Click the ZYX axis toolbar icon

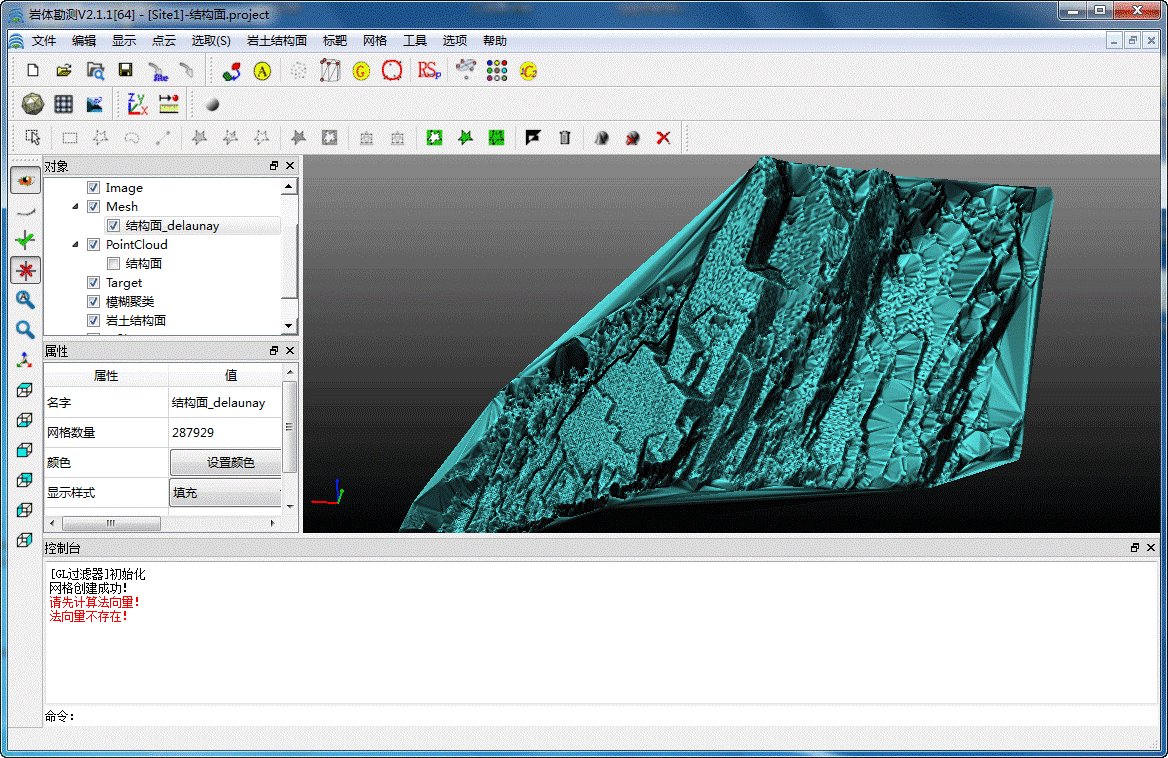(137, 104)
